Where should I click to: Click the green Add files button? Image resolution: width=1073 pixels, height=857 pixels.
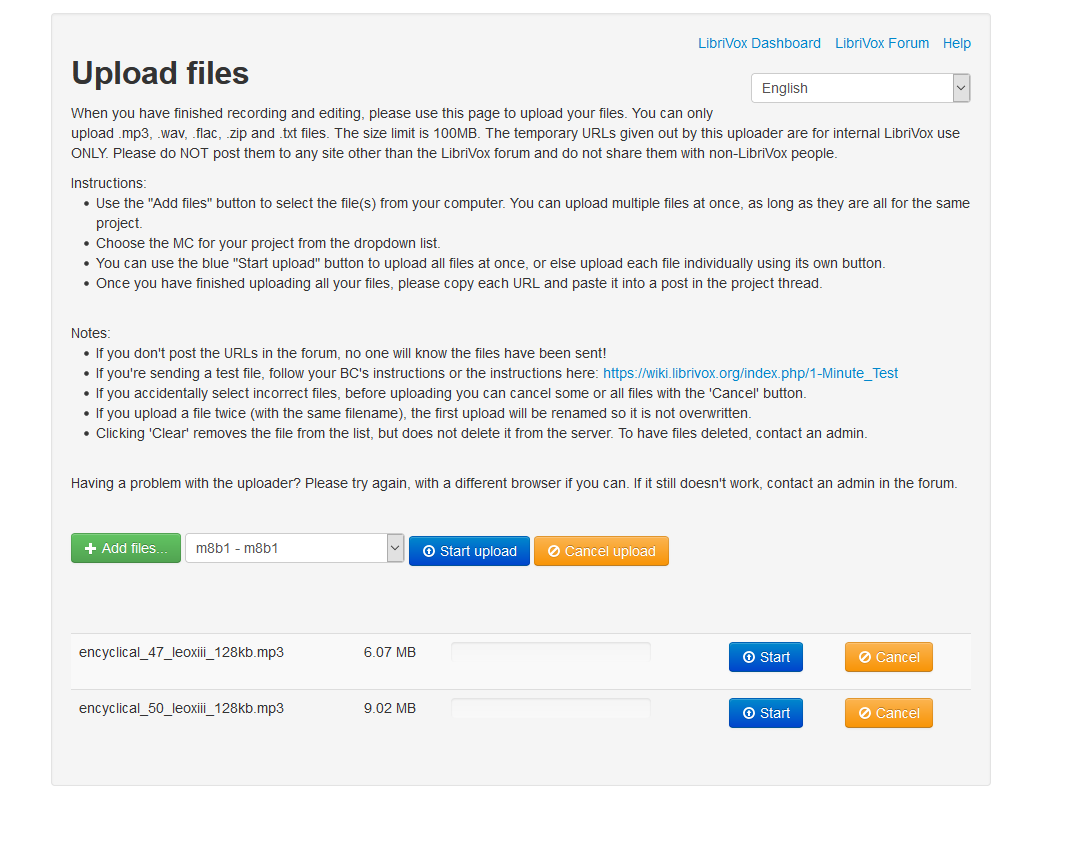coord(126,548)
